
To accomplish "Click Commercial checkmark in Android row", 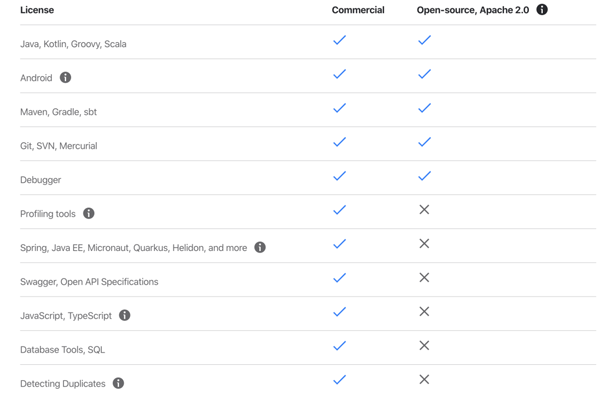I will pyautogui.click(x=340, y=74).
